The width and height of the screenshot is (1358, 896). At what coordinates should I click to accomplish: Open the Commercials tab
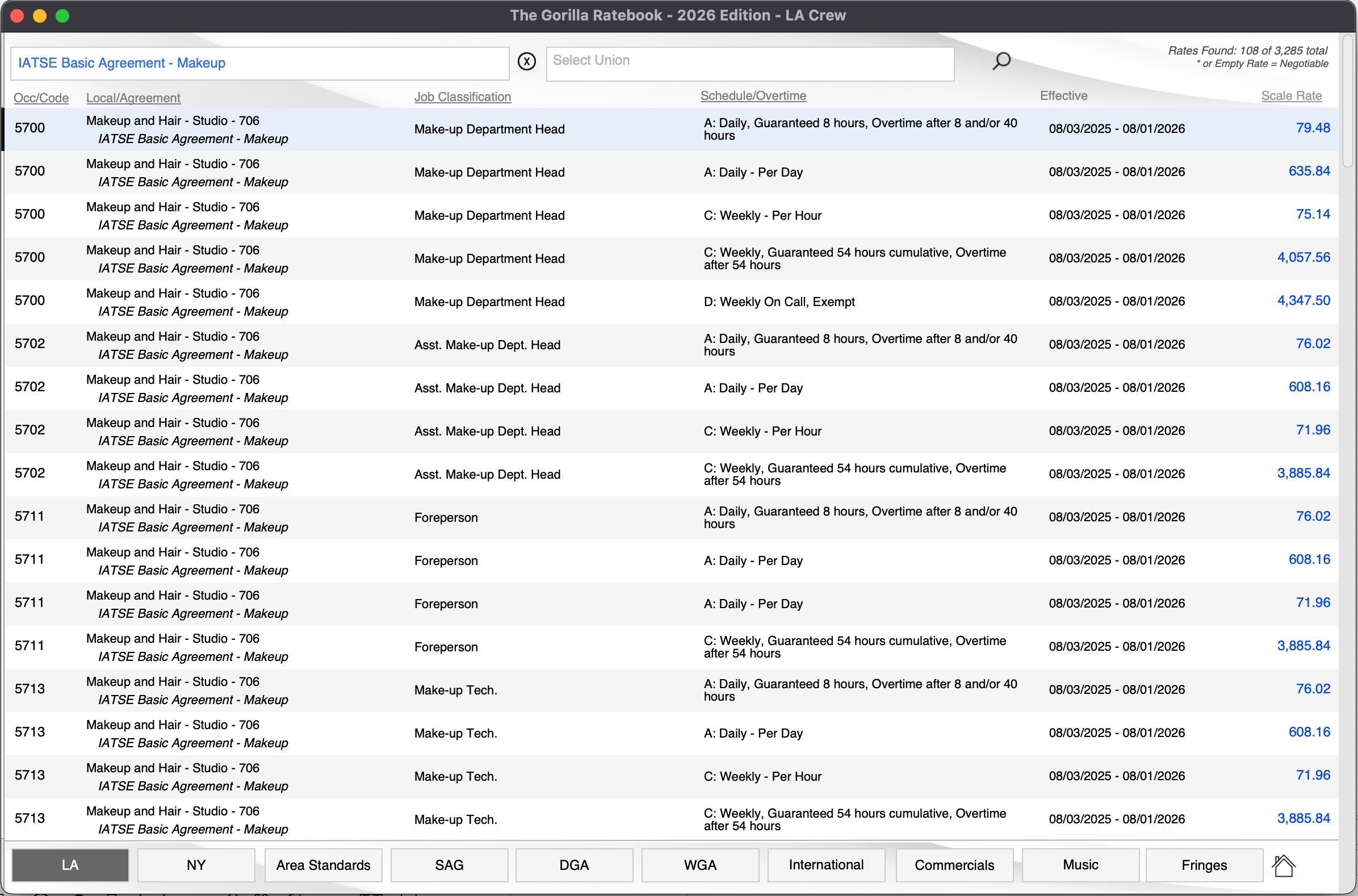click(954, 865)
